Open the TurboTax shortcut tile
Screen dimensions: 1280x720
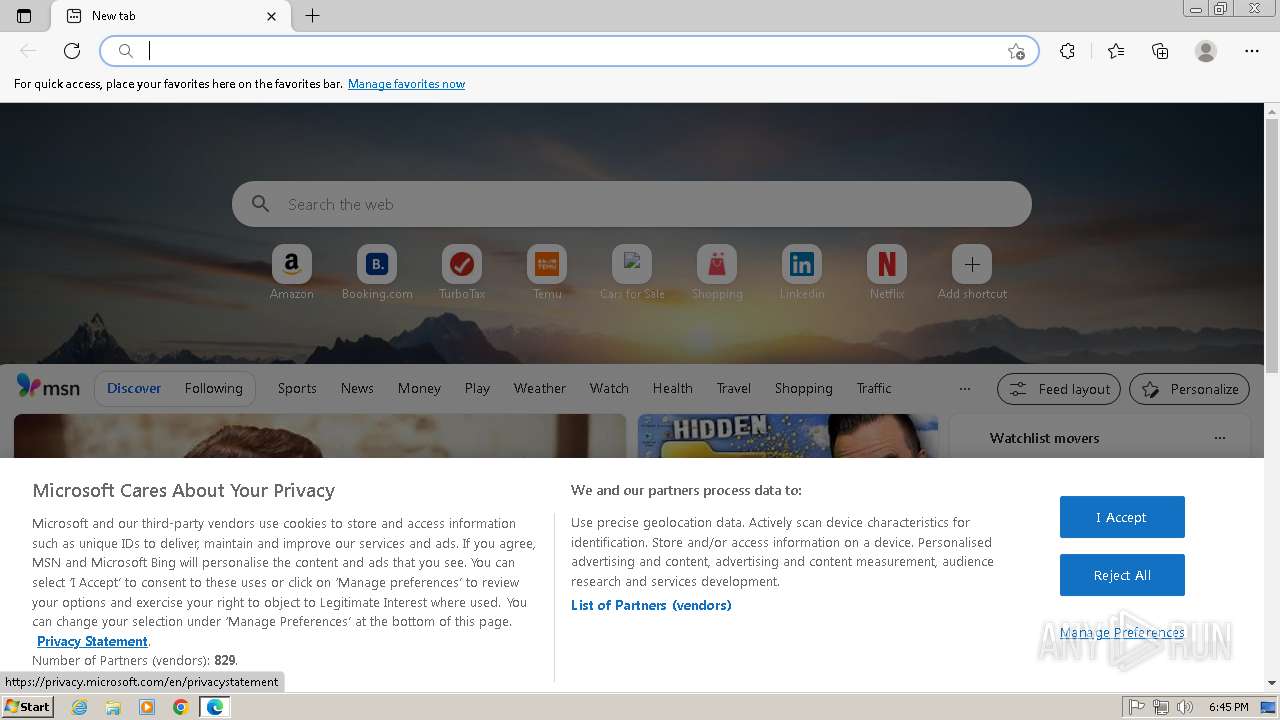[x=462, y=272]
